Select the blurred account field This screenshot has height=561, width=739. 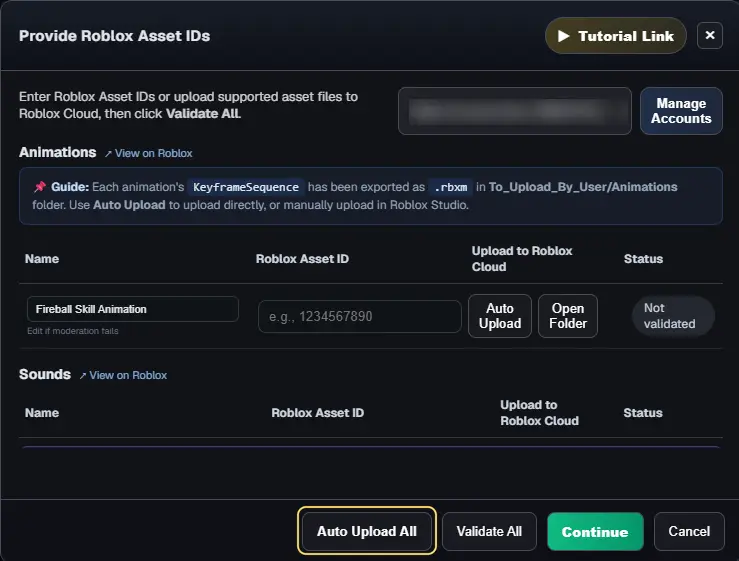point(515,111)
